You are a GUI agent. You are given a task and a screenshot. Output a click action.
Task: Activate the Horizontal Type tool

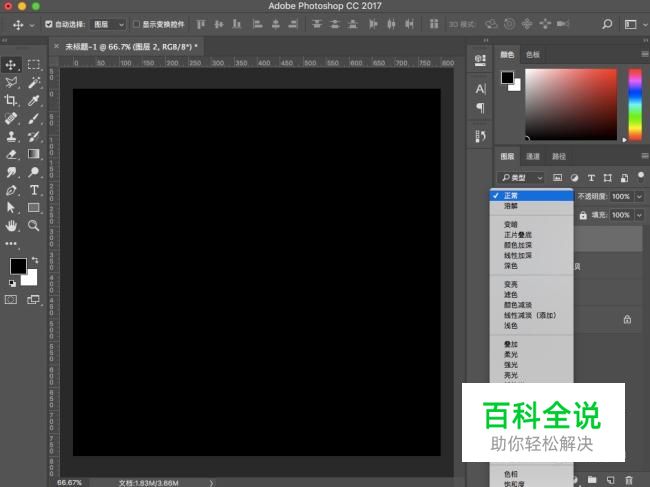34,190
